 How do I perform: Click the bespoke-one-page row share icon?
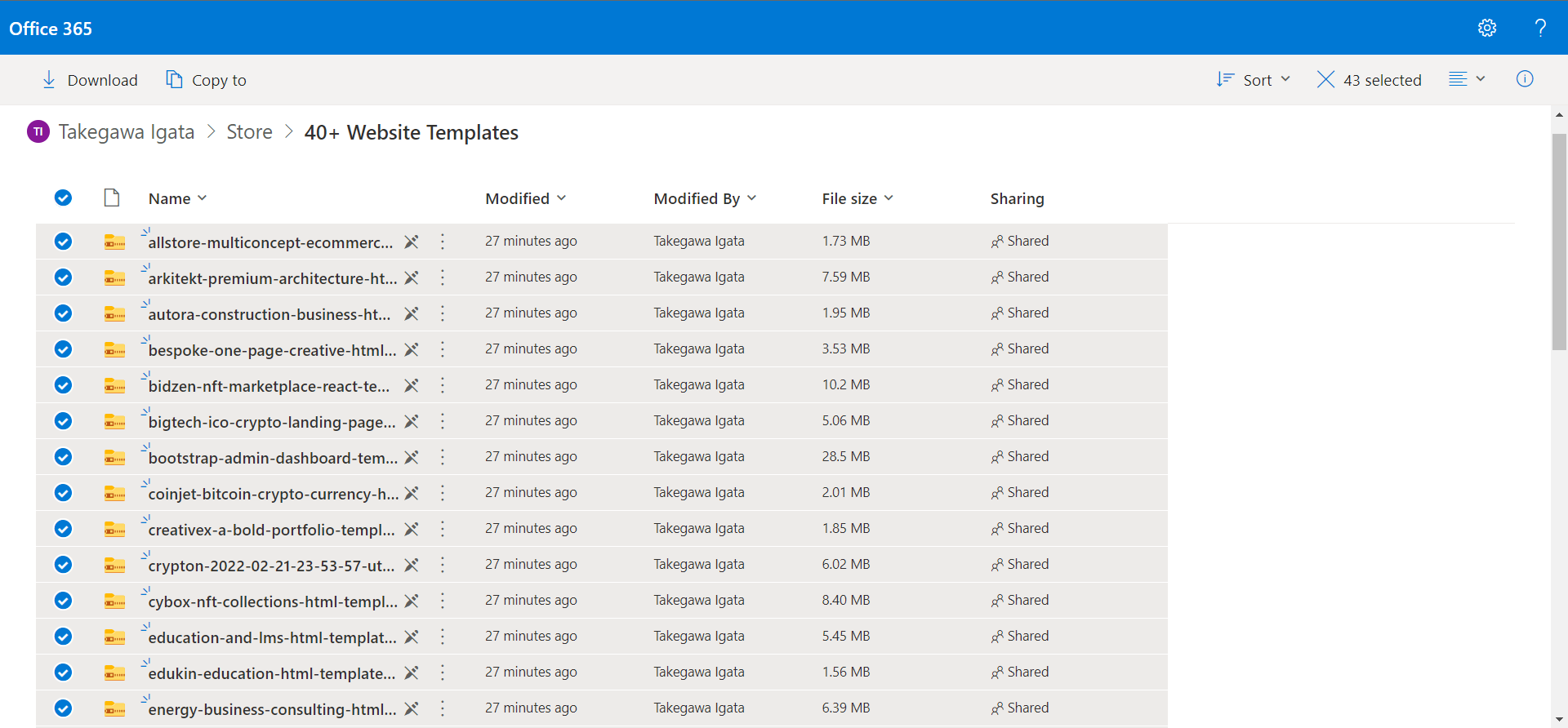point(412,349)
